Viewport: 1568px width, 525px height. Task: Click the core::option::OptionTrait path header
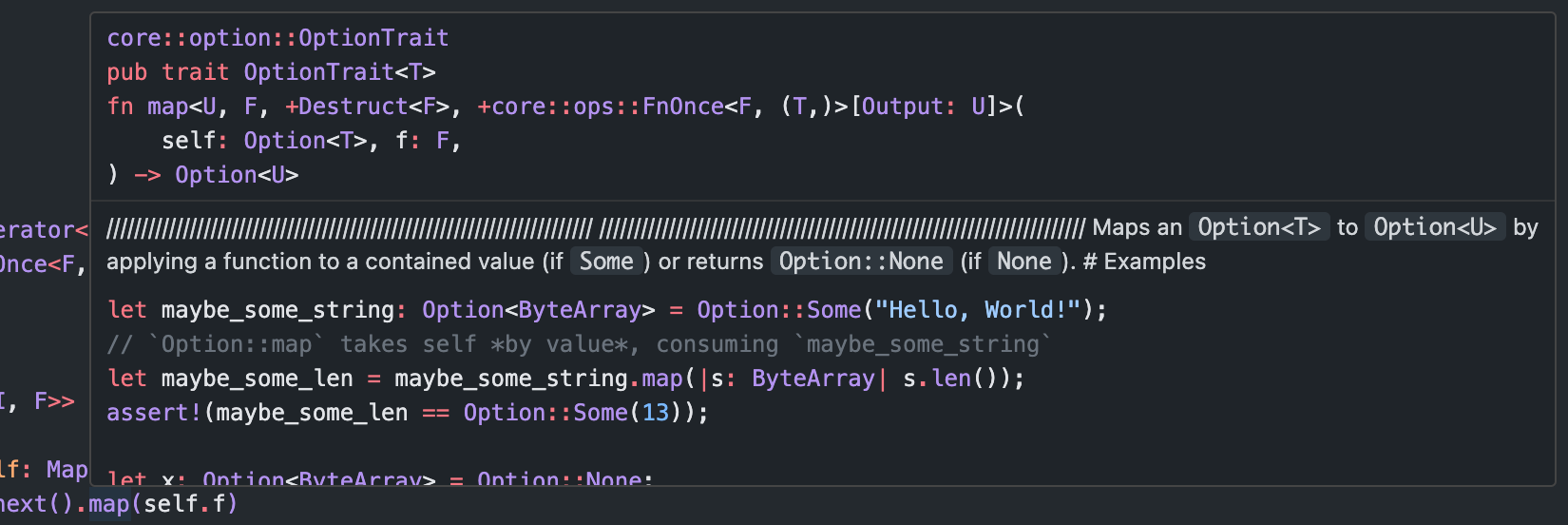click(277, 38)
